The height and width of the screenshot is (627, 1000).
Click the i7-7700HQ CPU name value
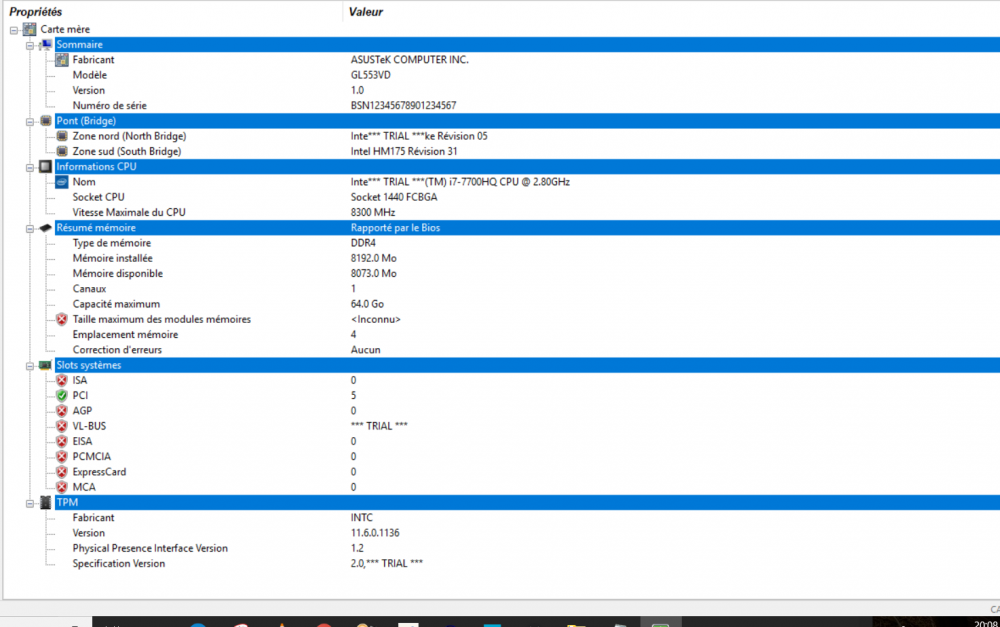(x=460, y=182)
